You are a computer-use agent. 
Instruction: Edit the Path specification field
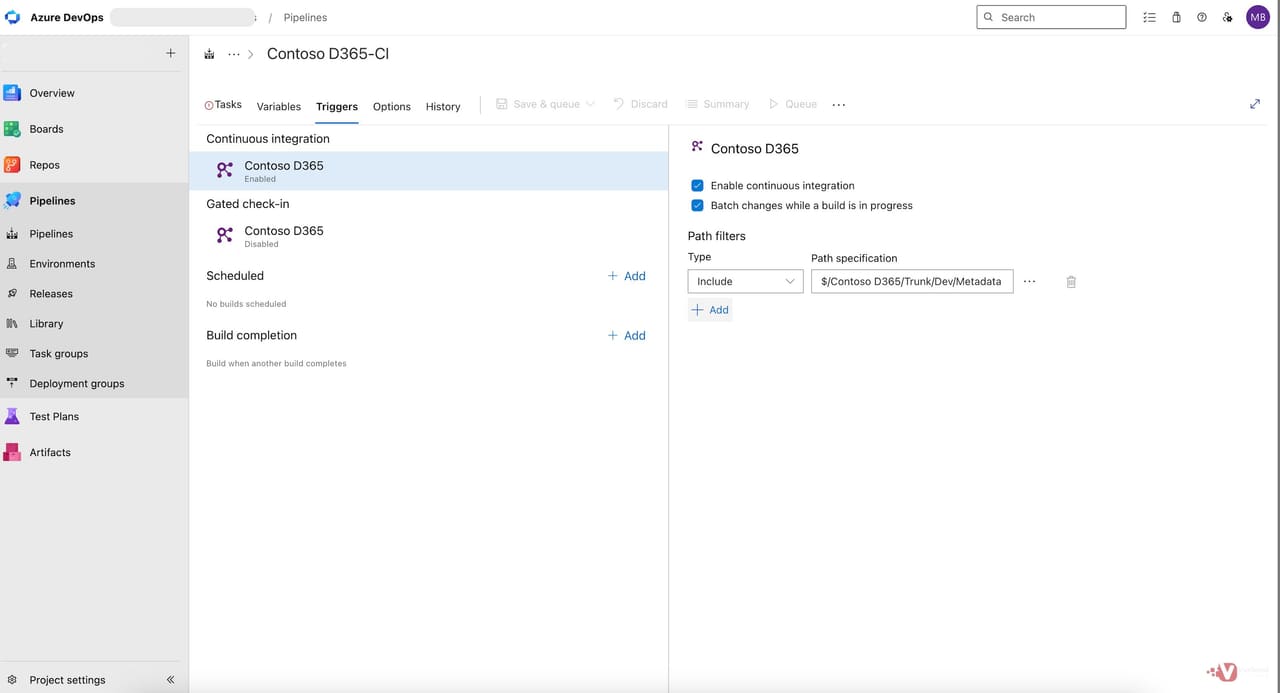(x=912, y=281)
